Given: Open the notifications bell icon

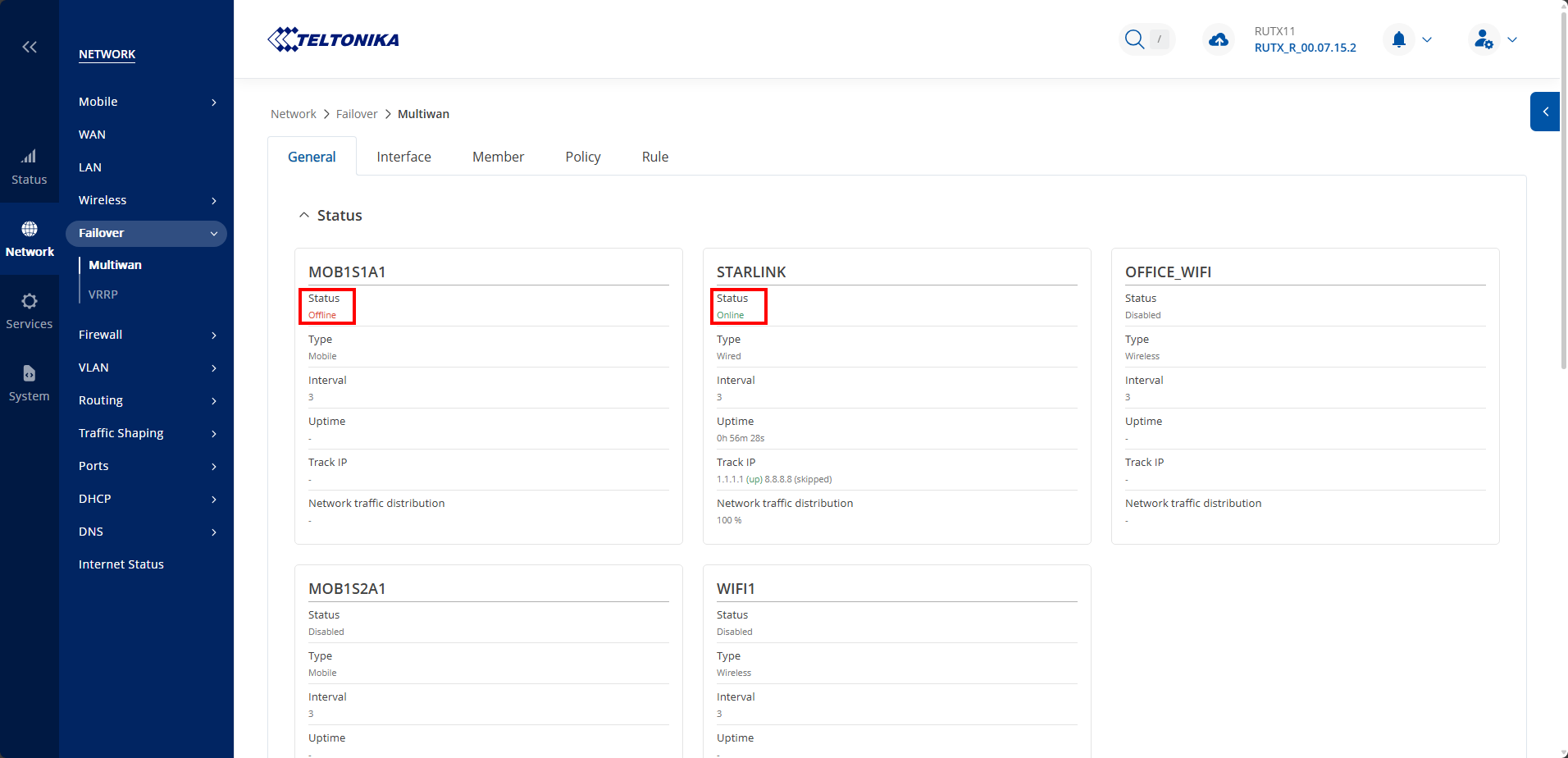Looking at the screenshot, I should point(1399,39).
